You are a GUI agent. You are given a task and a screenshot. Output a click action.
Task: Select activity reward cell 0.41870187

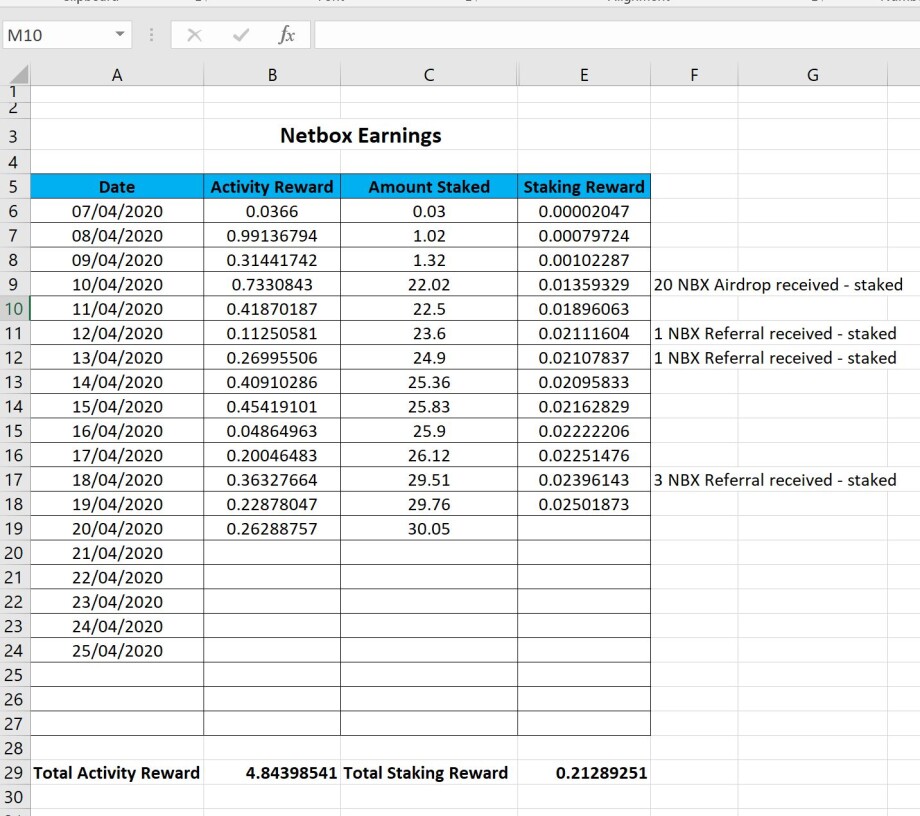tap(272, 309)
